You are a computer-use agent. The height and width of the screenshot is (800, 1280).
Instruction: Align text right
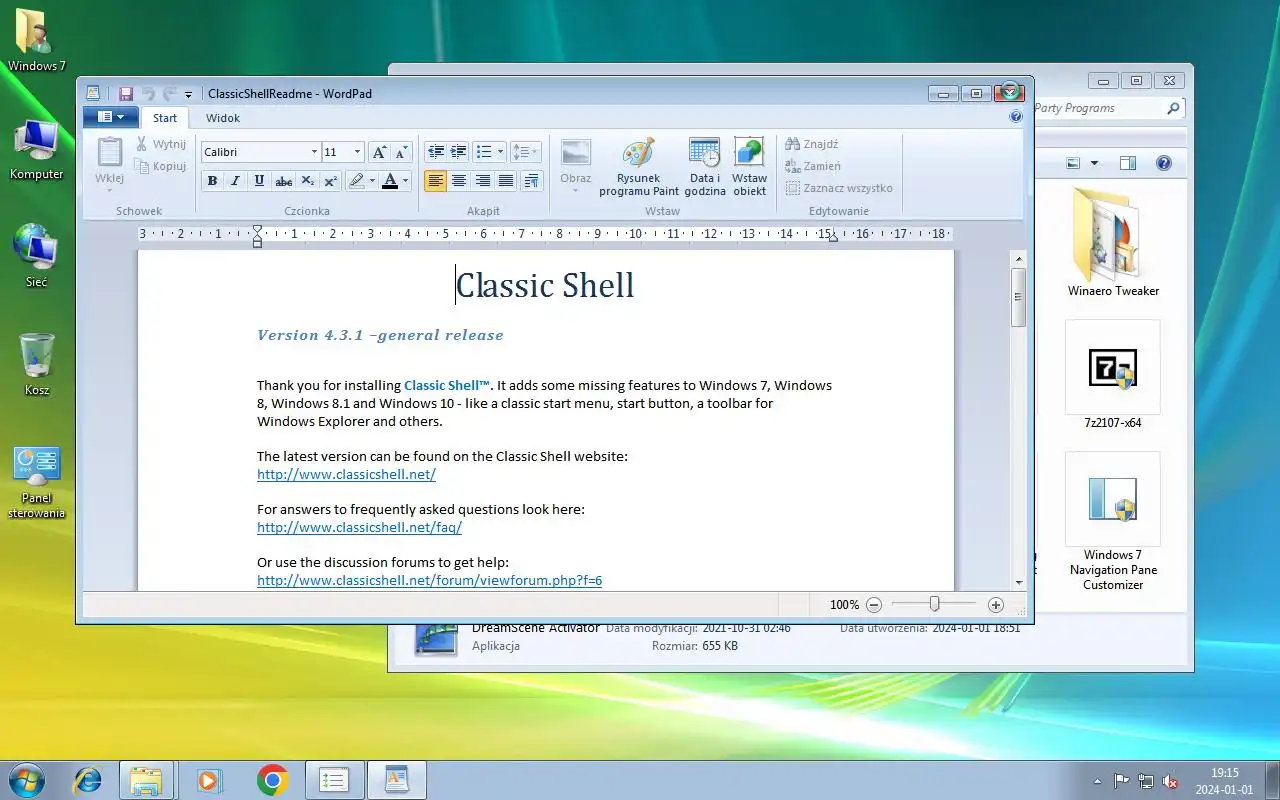click(x=483, y=181)
